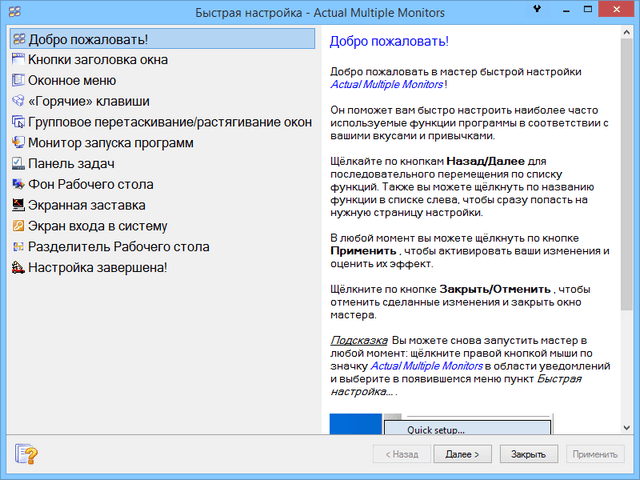640x480 pixels.
Task: Select Групповое перетаскивание/растягивание окон entry
Action: (170, 122)
